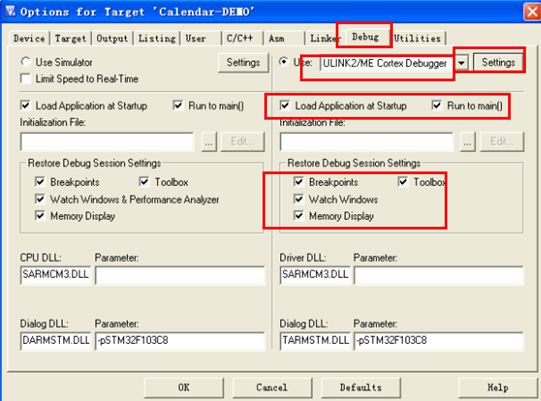The height and width of the screenshot is (401, 541).
Task: Click simulator initialization file Edit button
Action: 243,141
